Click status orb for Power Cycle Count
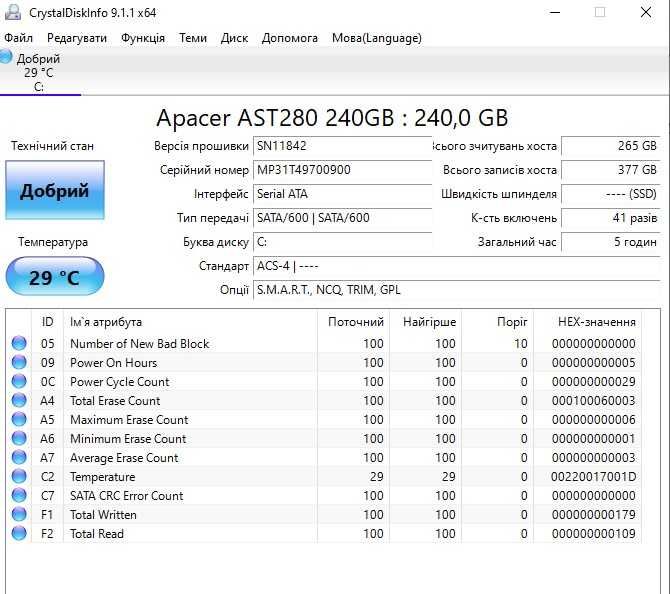The width and height of the screenshot is (670, 594). click(x=19, y=381)
